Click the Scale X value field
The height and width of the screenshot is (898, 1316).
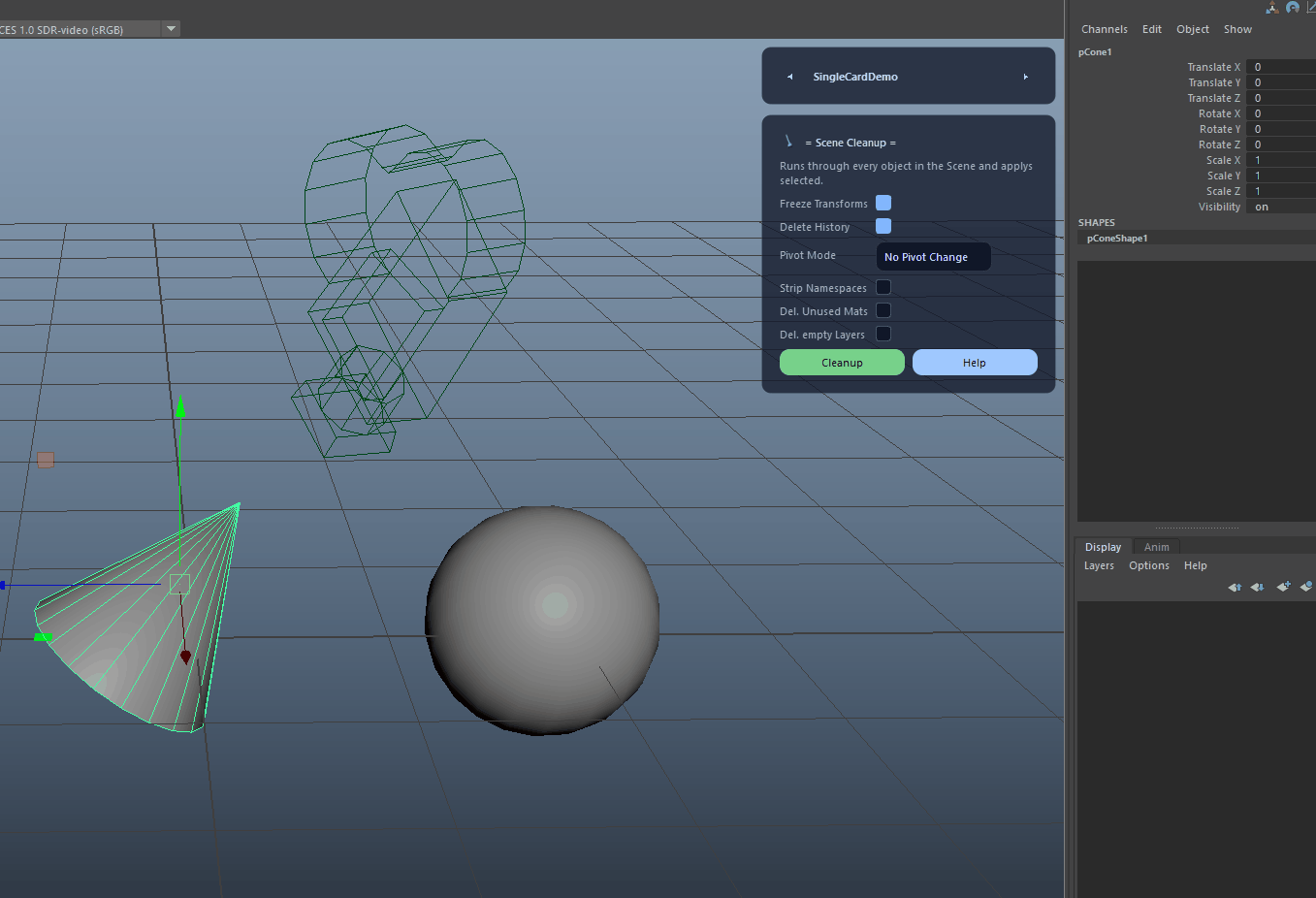pyautogui.click(x=1281, y=160)
